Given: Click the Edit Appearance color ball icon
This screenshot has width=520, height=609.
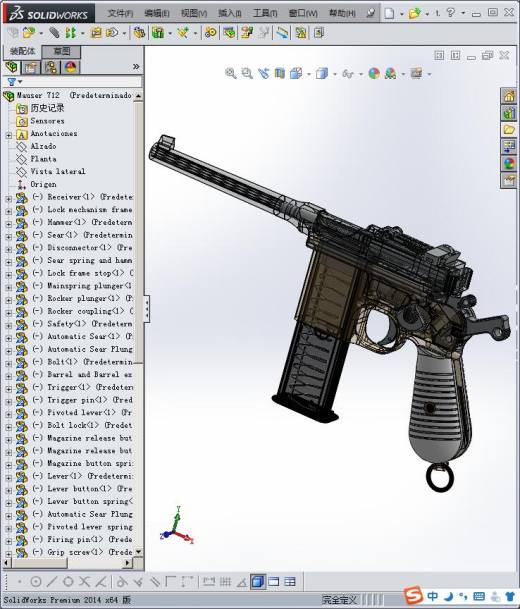Looking at the screenshot, I should [x=374, y=73].
